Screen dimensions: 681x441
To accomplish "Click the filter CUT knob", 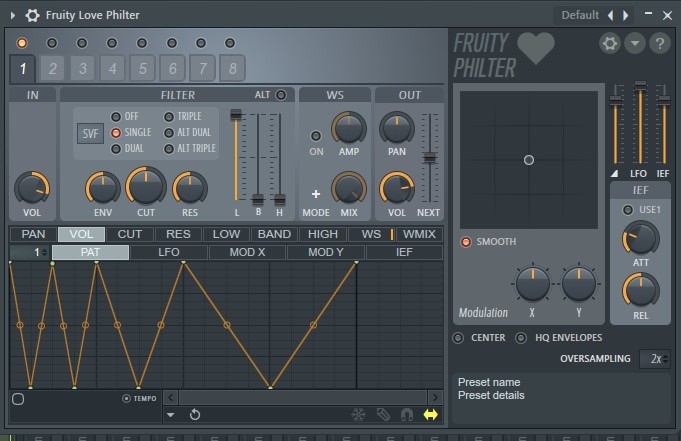I will coord(146,186).
